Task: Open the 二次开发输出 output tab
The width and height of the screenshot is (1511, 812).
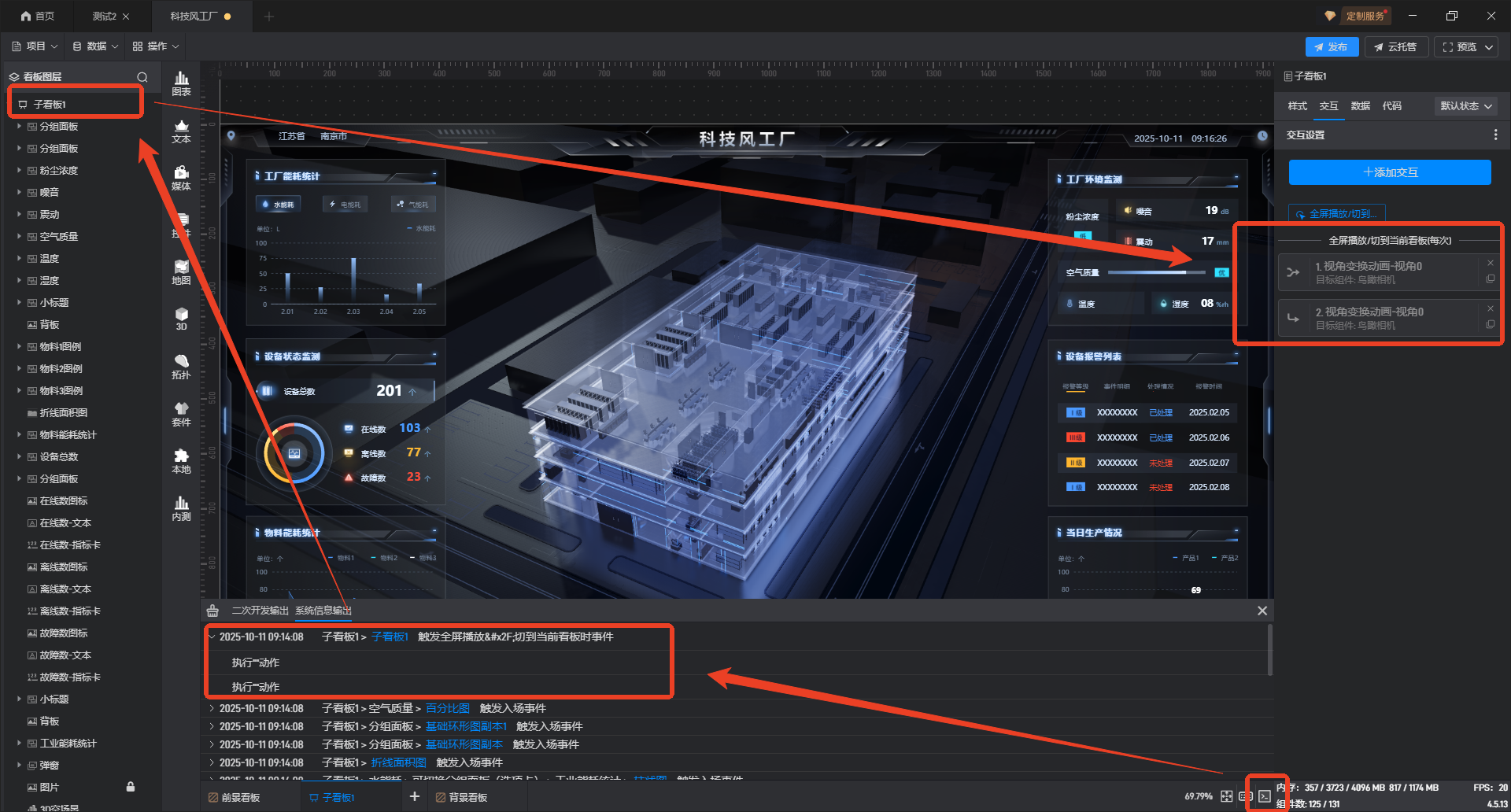Action: [x=260, y=611]
